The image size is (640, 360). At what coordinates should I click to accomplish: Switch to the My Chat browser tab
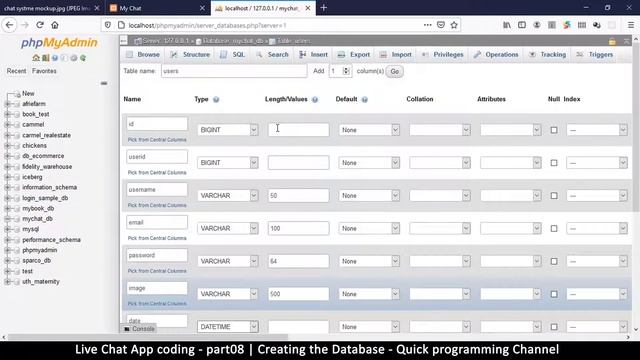tap(157, 8)
